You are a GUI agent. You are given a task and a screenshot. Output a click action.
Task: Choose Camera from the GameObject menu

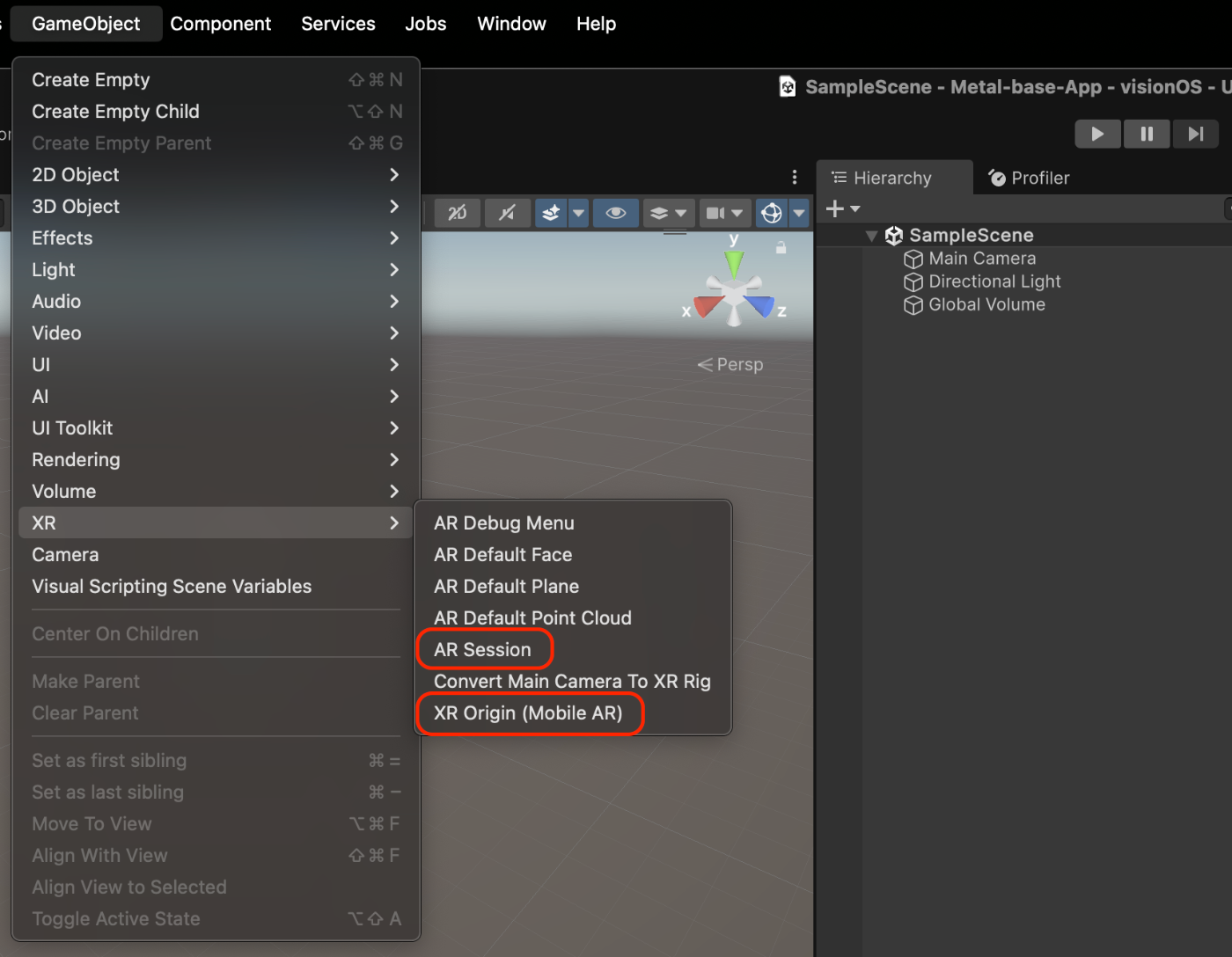point(216,555)
